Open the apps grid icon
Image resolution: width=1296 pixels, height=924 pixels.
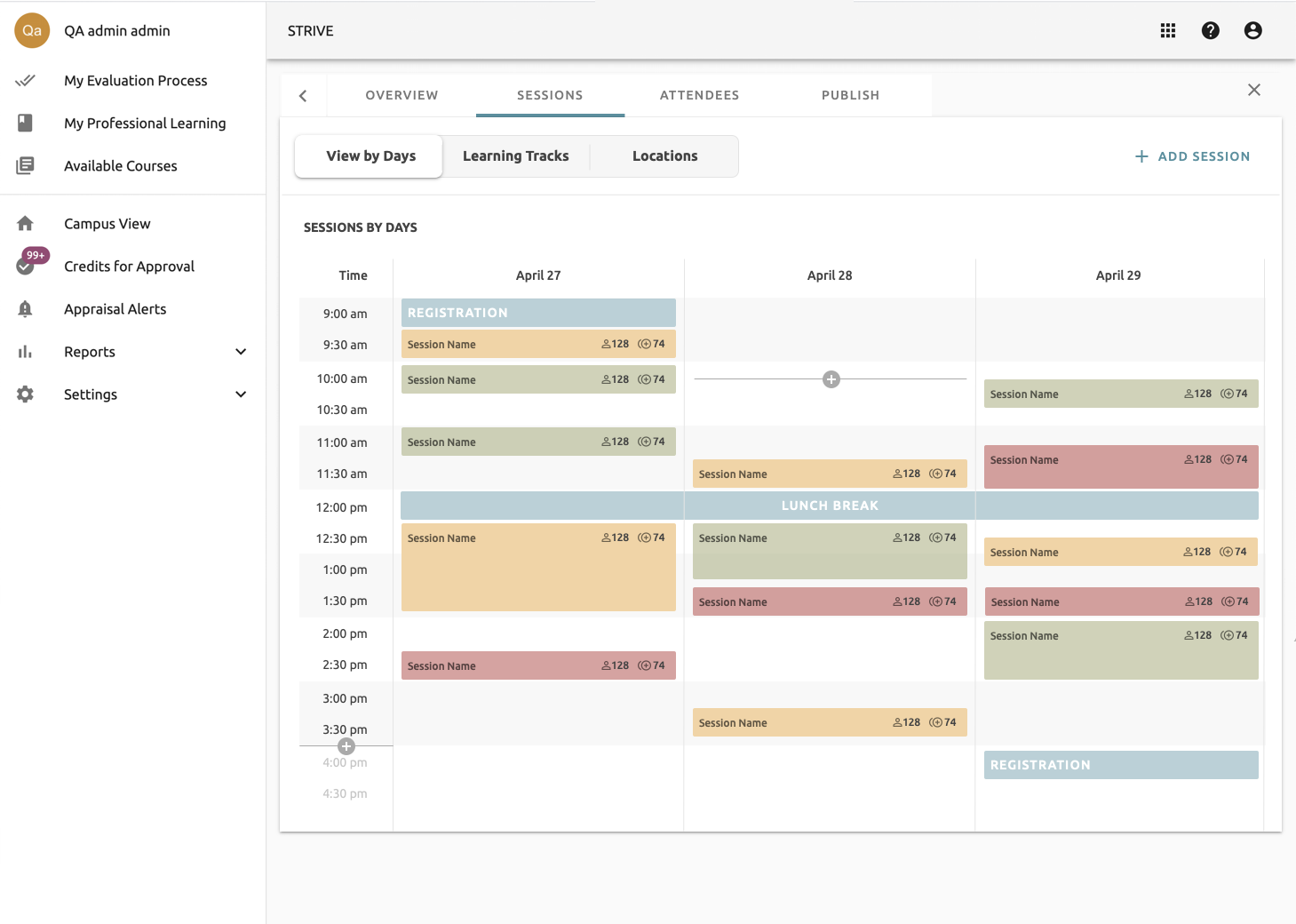(1167, 31)
